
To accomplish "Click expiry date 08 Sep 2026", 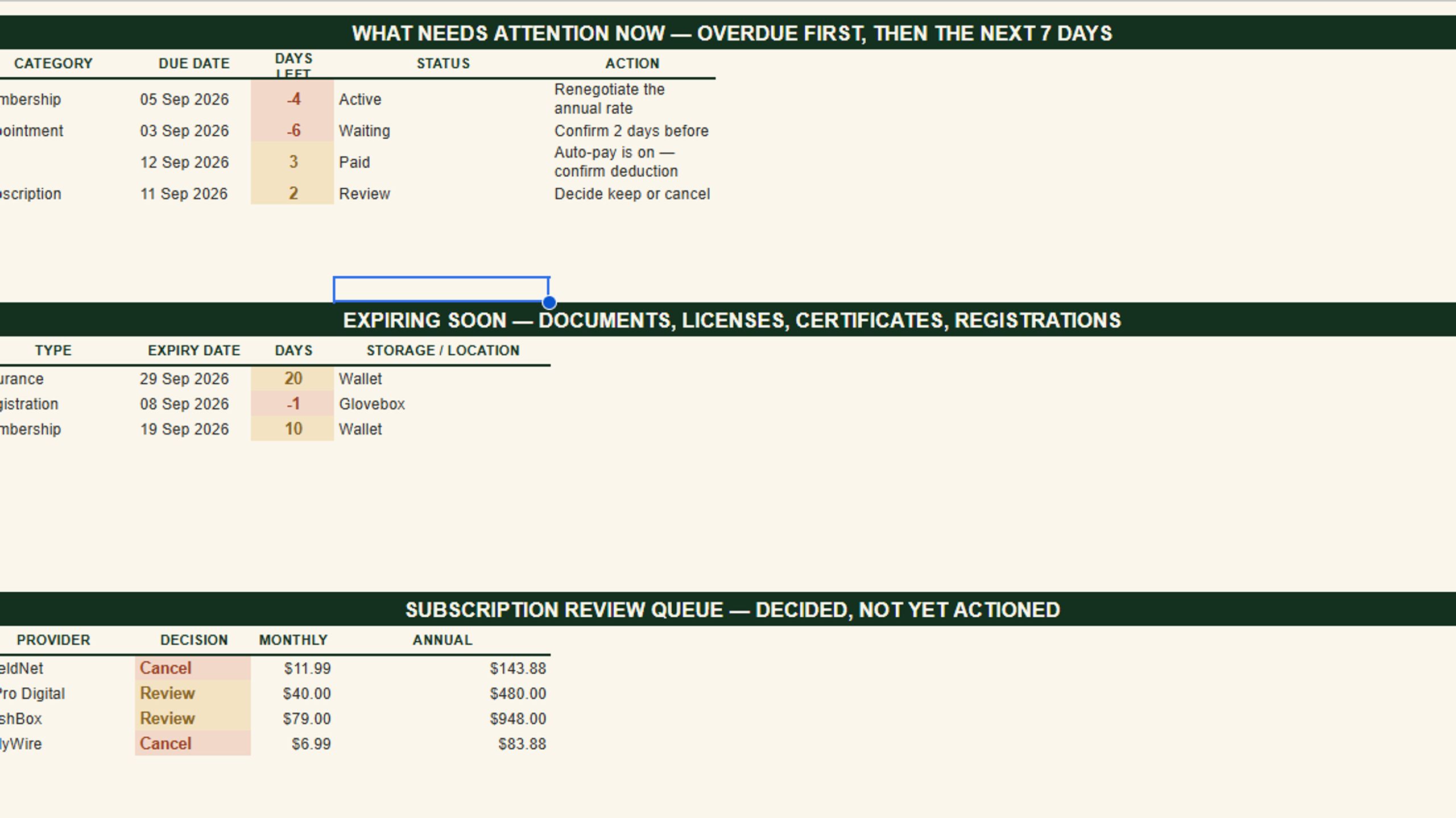I will point(184,404).
